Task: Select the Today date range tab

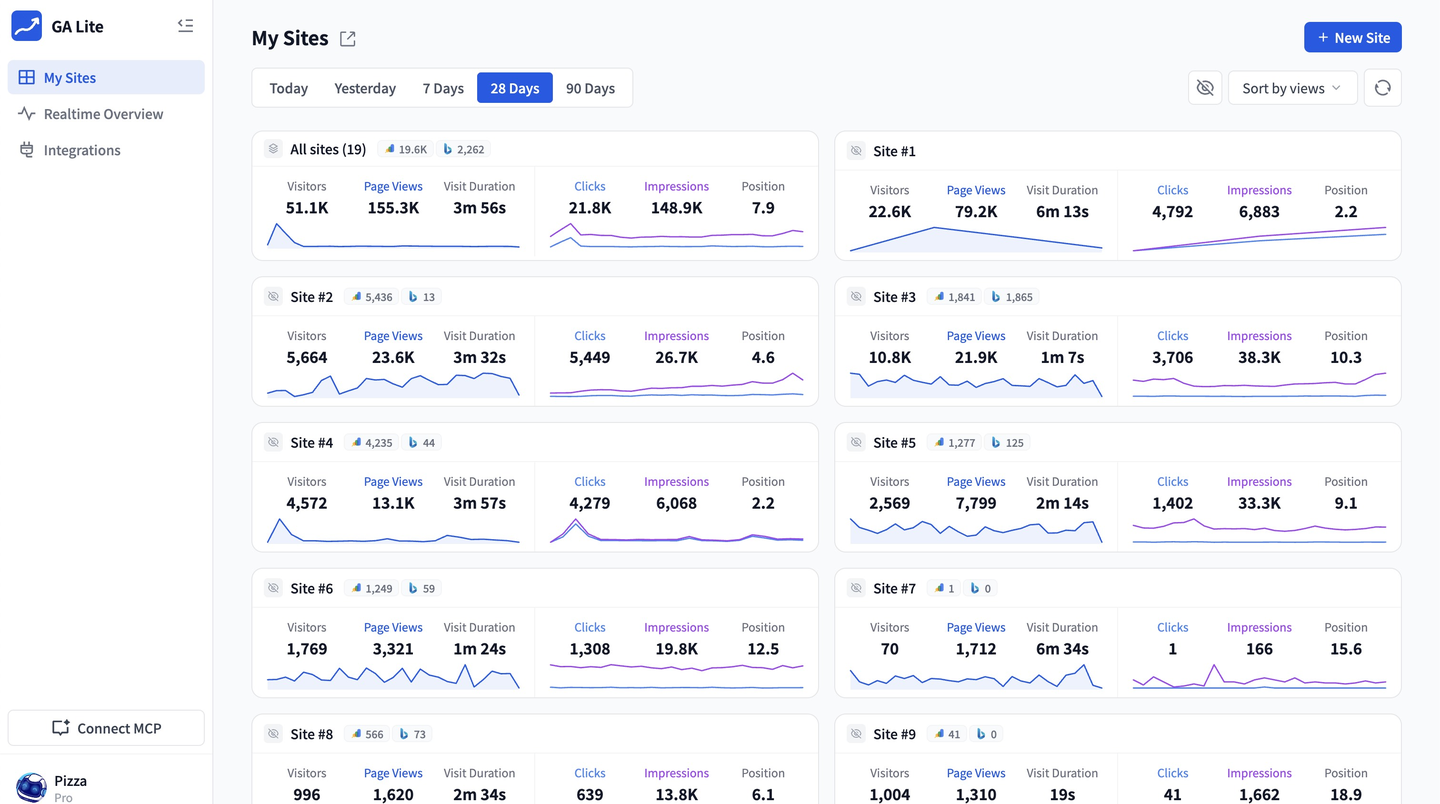Action: tap(289, 88)
